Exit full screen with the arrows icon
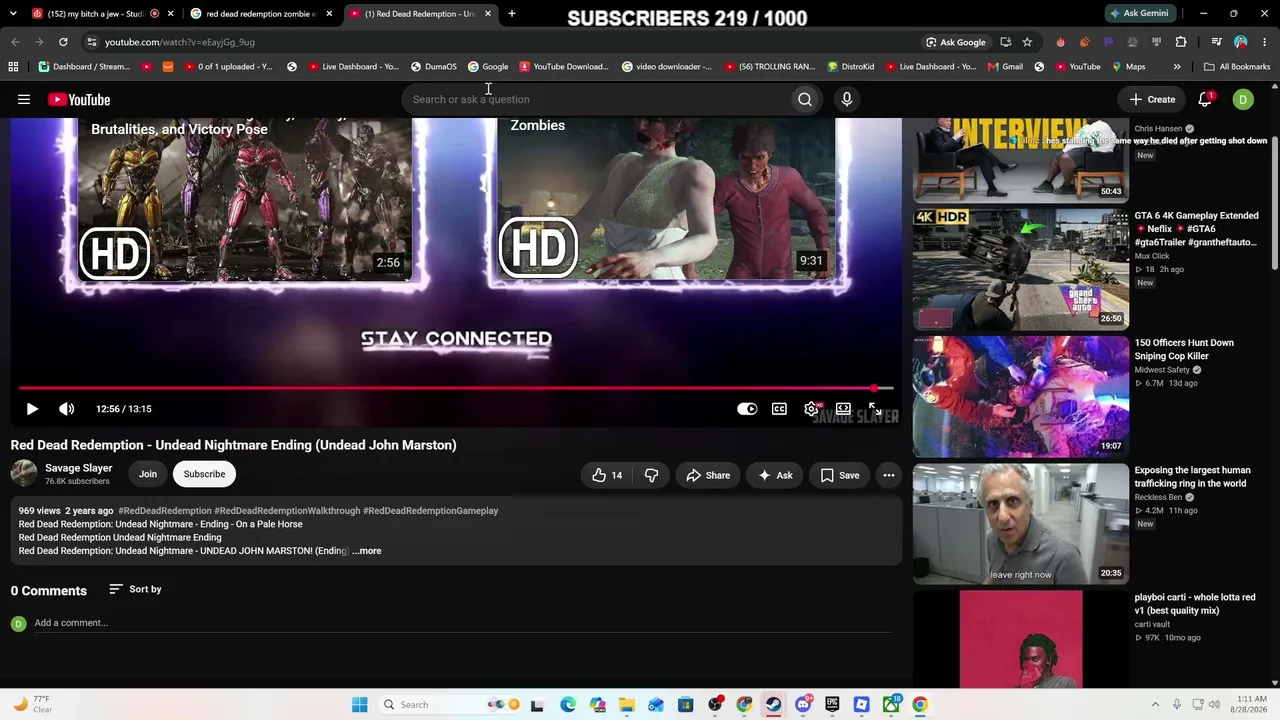The width and height of the screenshot is (1280, 720). pos(875,409)
